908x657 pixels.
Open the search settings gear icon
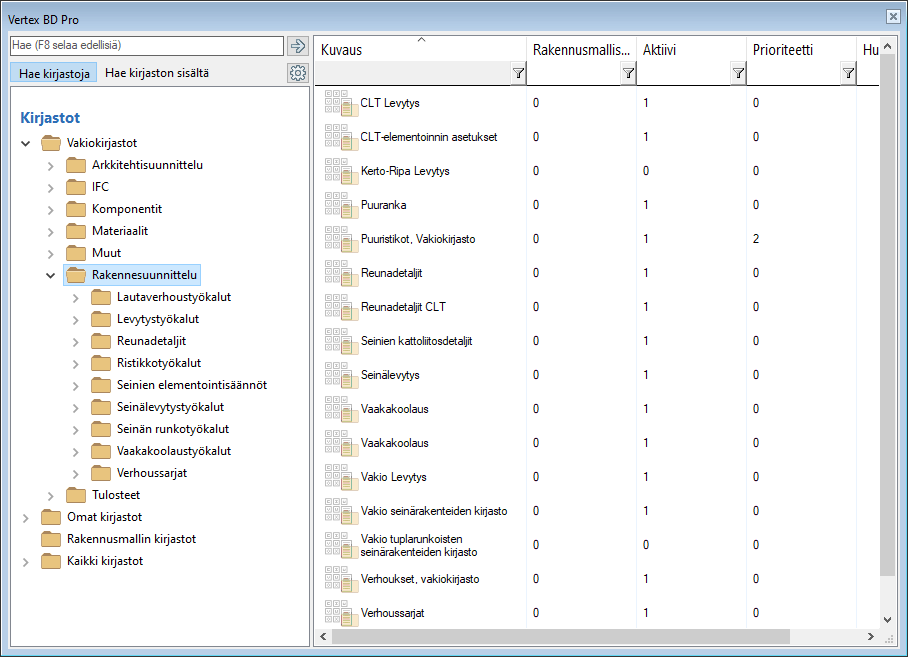click(297, 73)
